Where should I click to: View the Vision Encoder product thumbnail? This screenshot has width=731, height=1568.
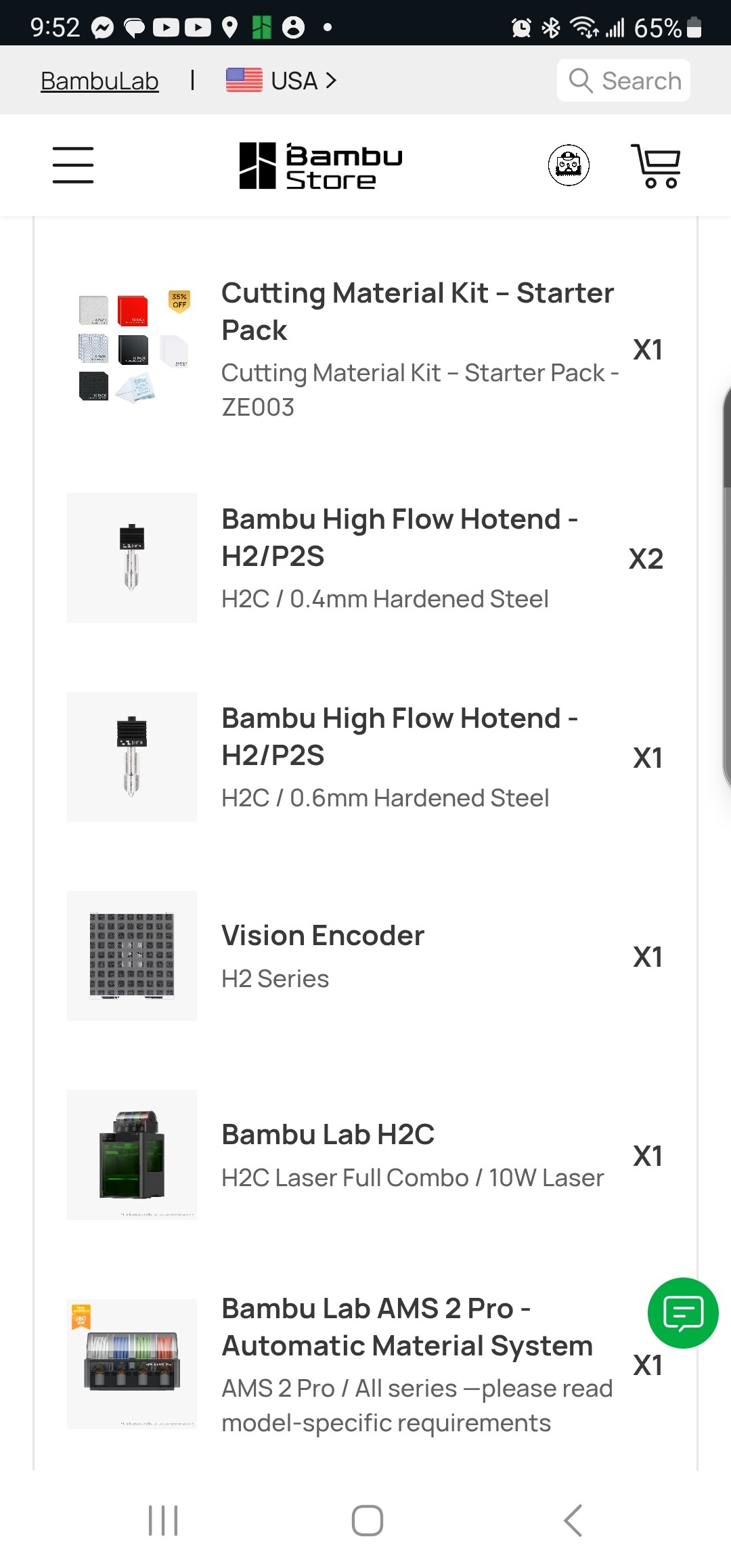click(132, 956)
